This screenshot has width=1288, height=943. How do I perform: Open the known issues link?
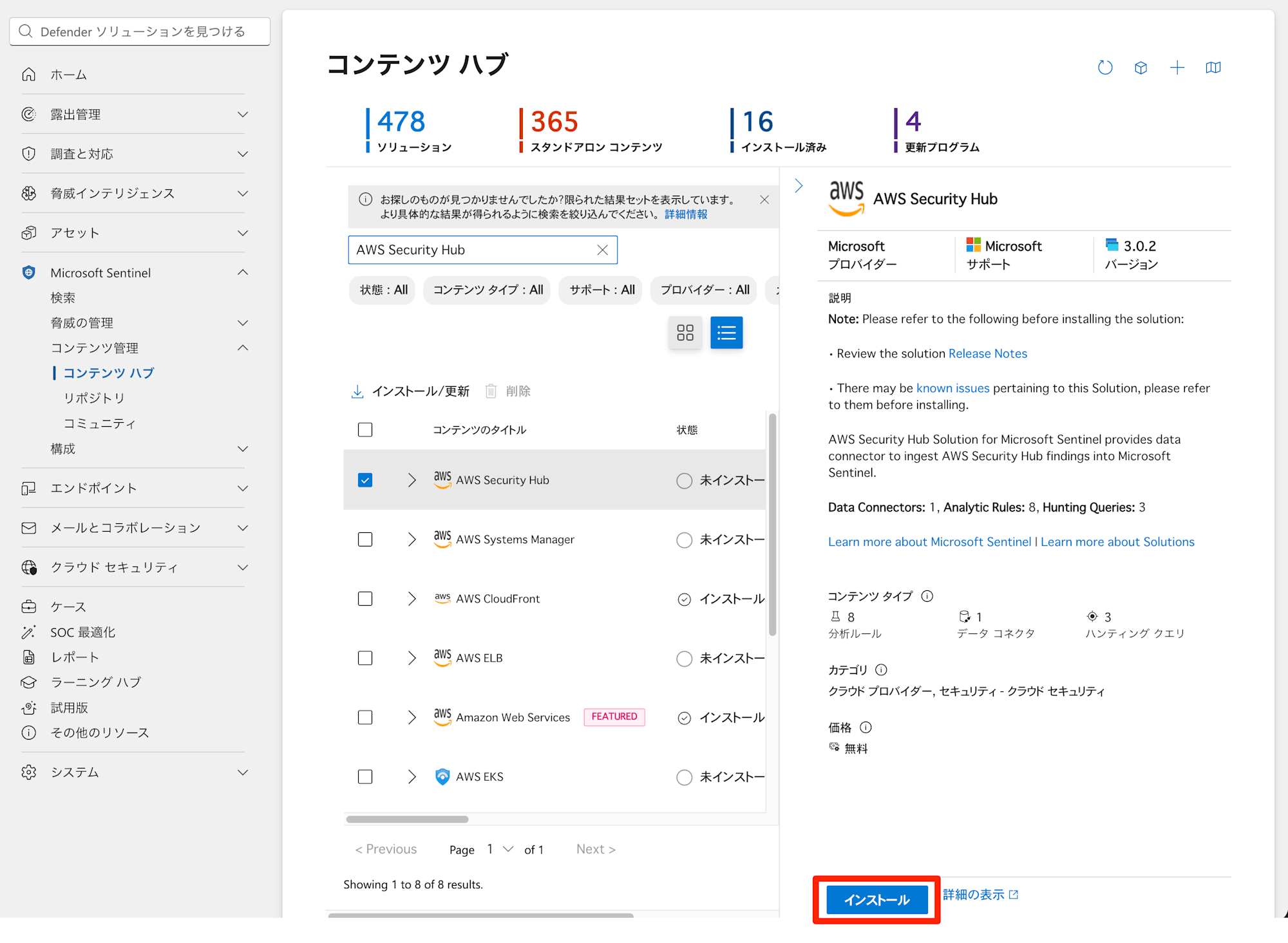coord(952,388)
